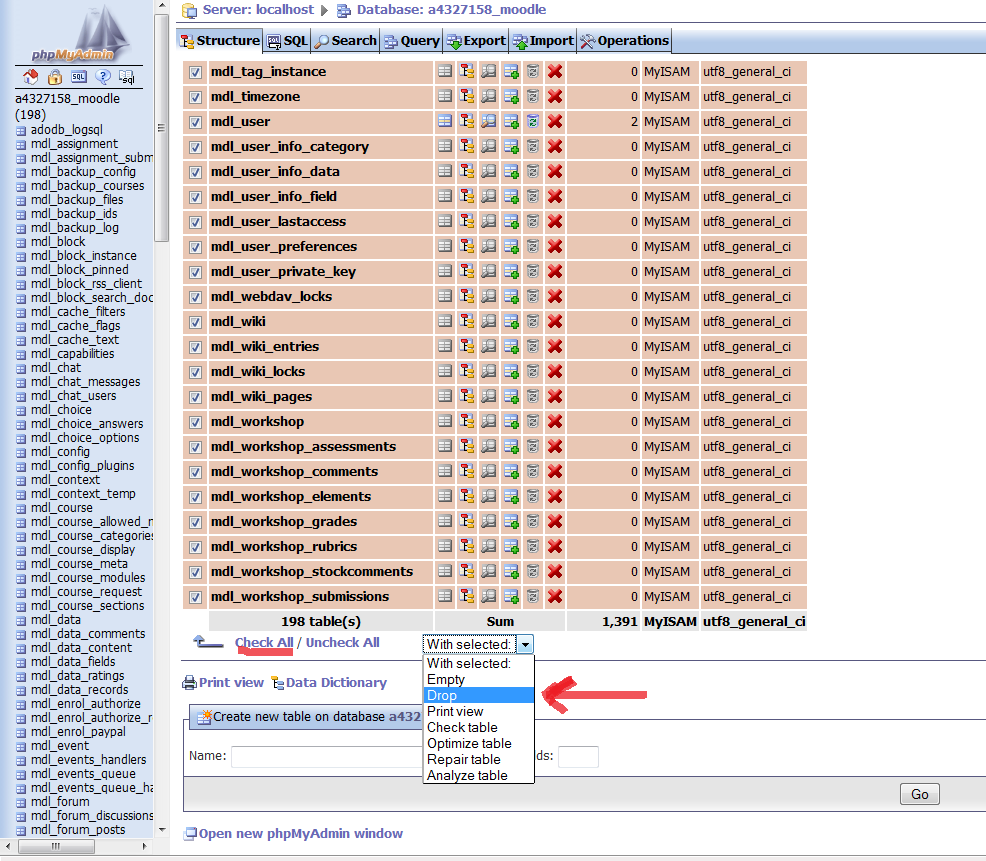Choose Empty from the With selected list
986x861 pixels.
point(479,679)
